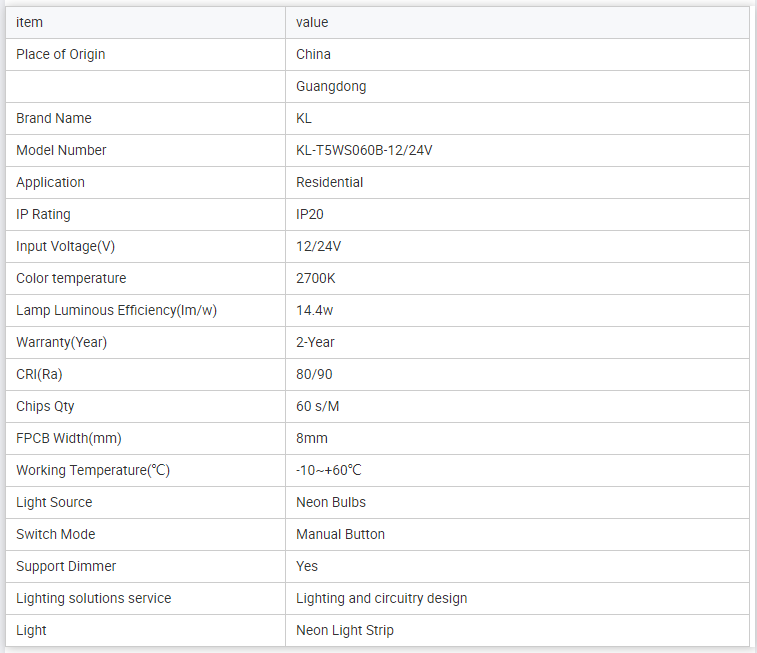The height and width of the screenshot is (653, 757).
Task: Click the 'Residential' application value
Action: click(330, 182)
